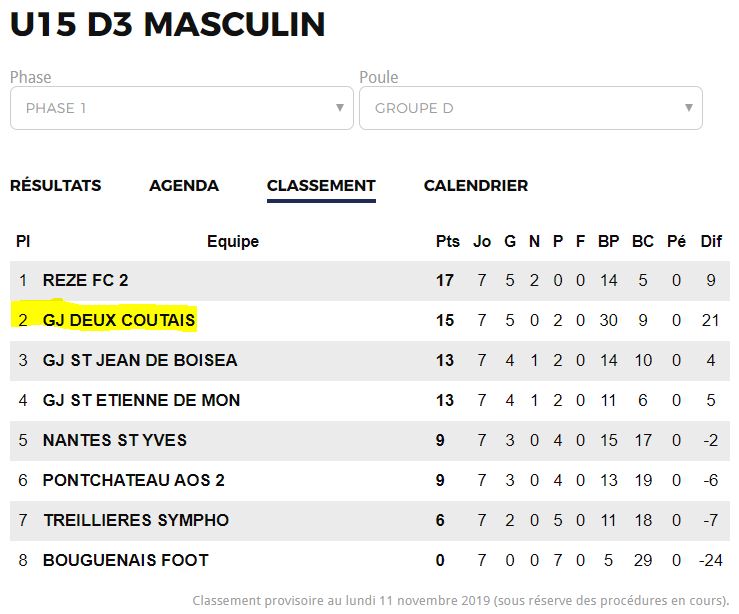Viewport: 739px width, 614px height.
Task: Click the BP column header
Action: [608, 241]
